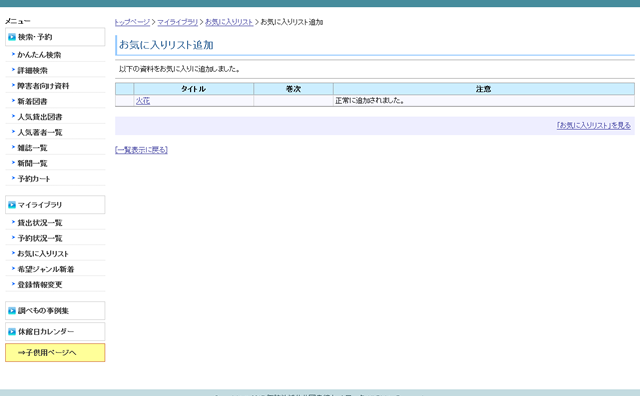Click 正常に追加されました。 message cell
Screen dimensions: 640x396
pos(484,100)
